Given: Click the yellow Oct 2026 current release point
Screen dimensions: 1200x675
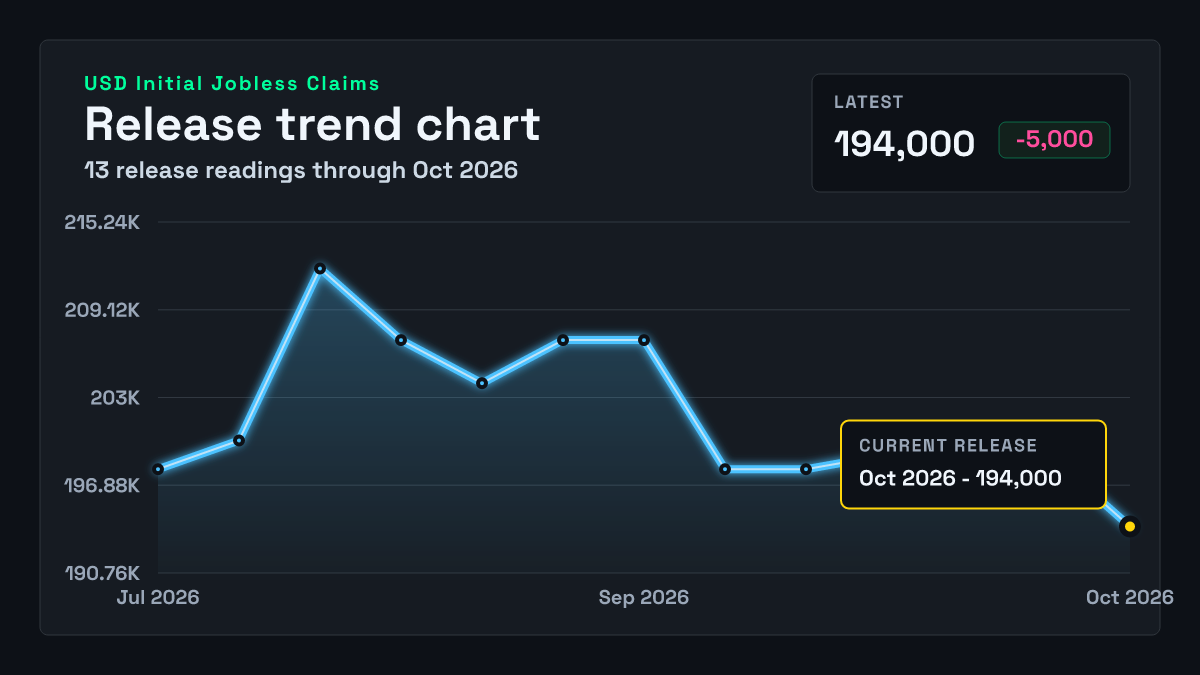Looking at the screenshot, I should 1129,526.
